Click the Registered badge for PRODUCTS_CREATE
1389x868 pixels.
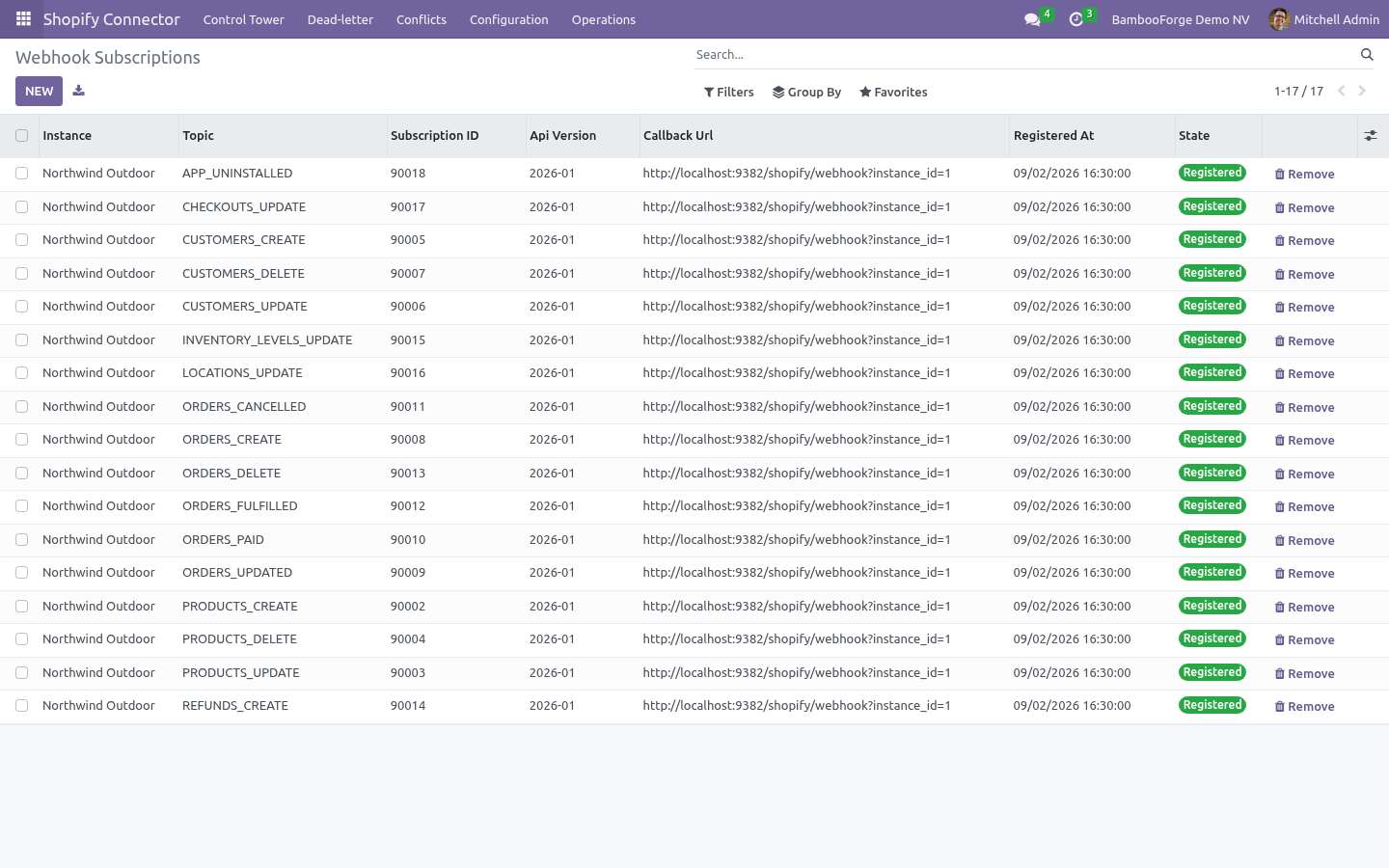(x=1212, y=606)
